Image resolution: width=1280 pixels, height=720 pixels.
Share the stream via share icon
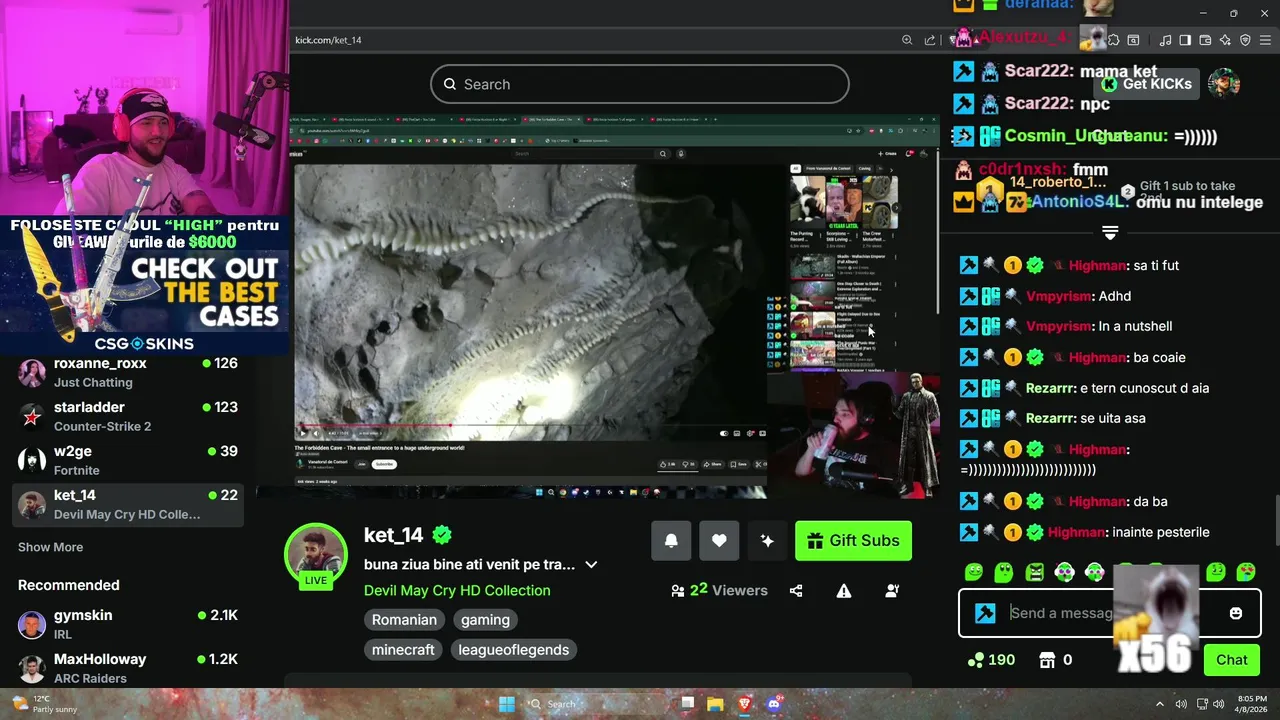pos(796,591)
